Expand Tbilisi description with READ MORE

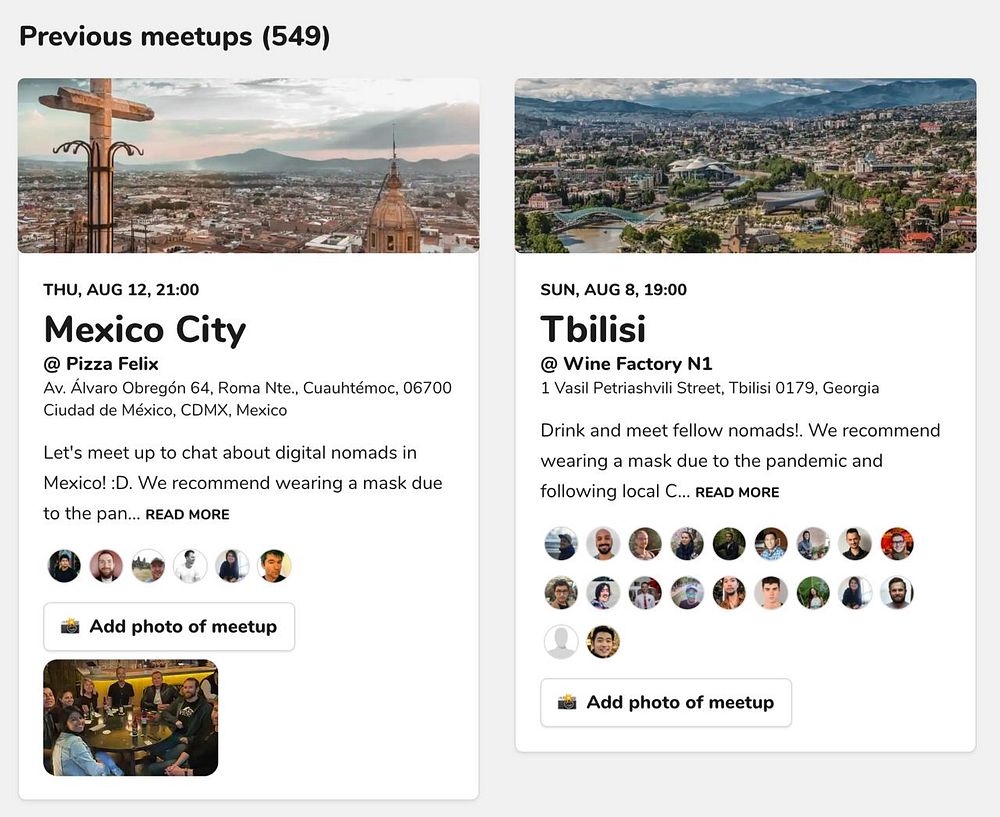click(737, 492)
